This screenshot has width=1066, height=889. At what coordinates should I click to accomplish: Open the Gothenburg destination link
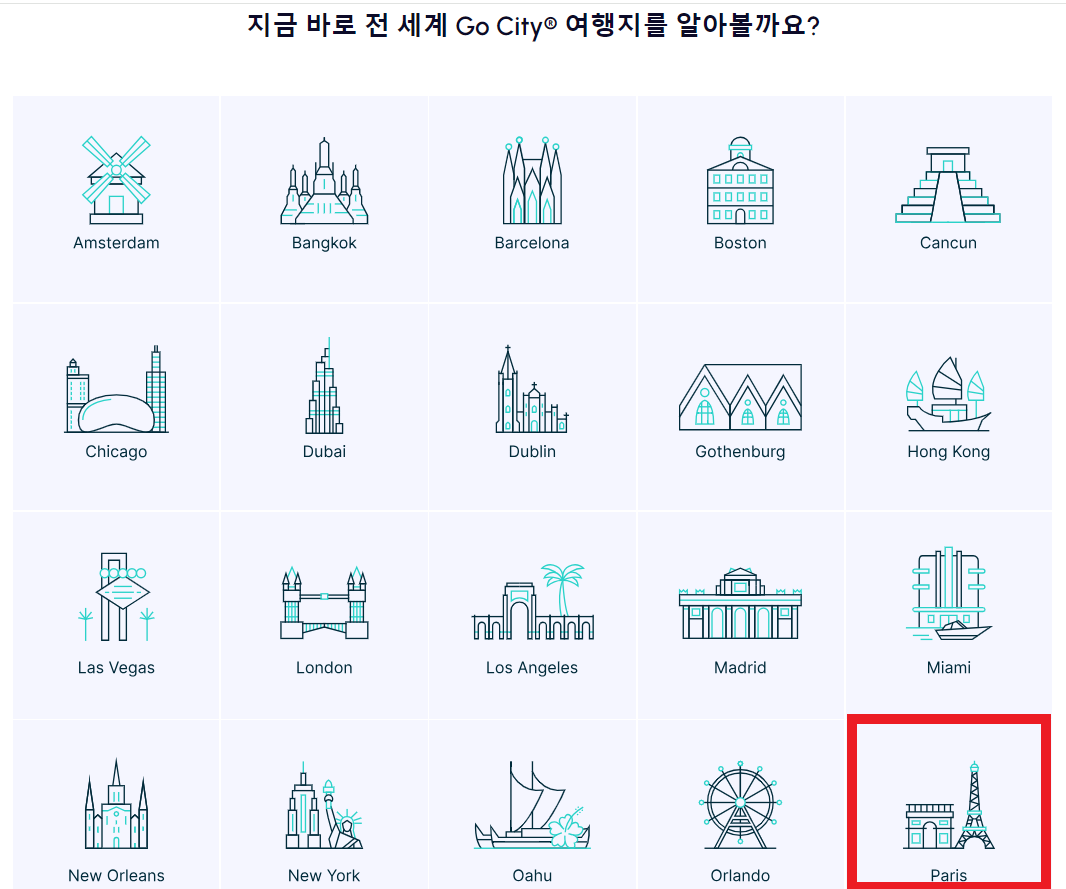click(x=740, y=452)
